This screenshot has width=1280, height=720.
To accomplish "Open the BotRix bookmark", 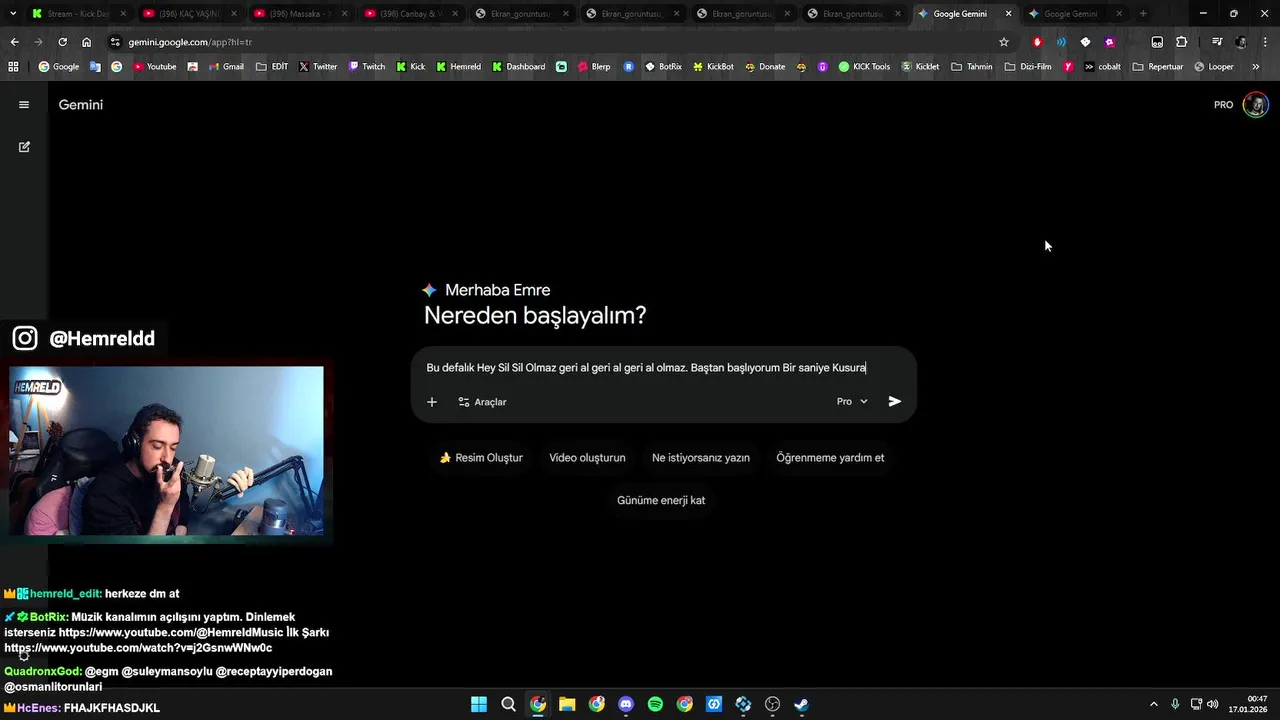I will [663, 67].
